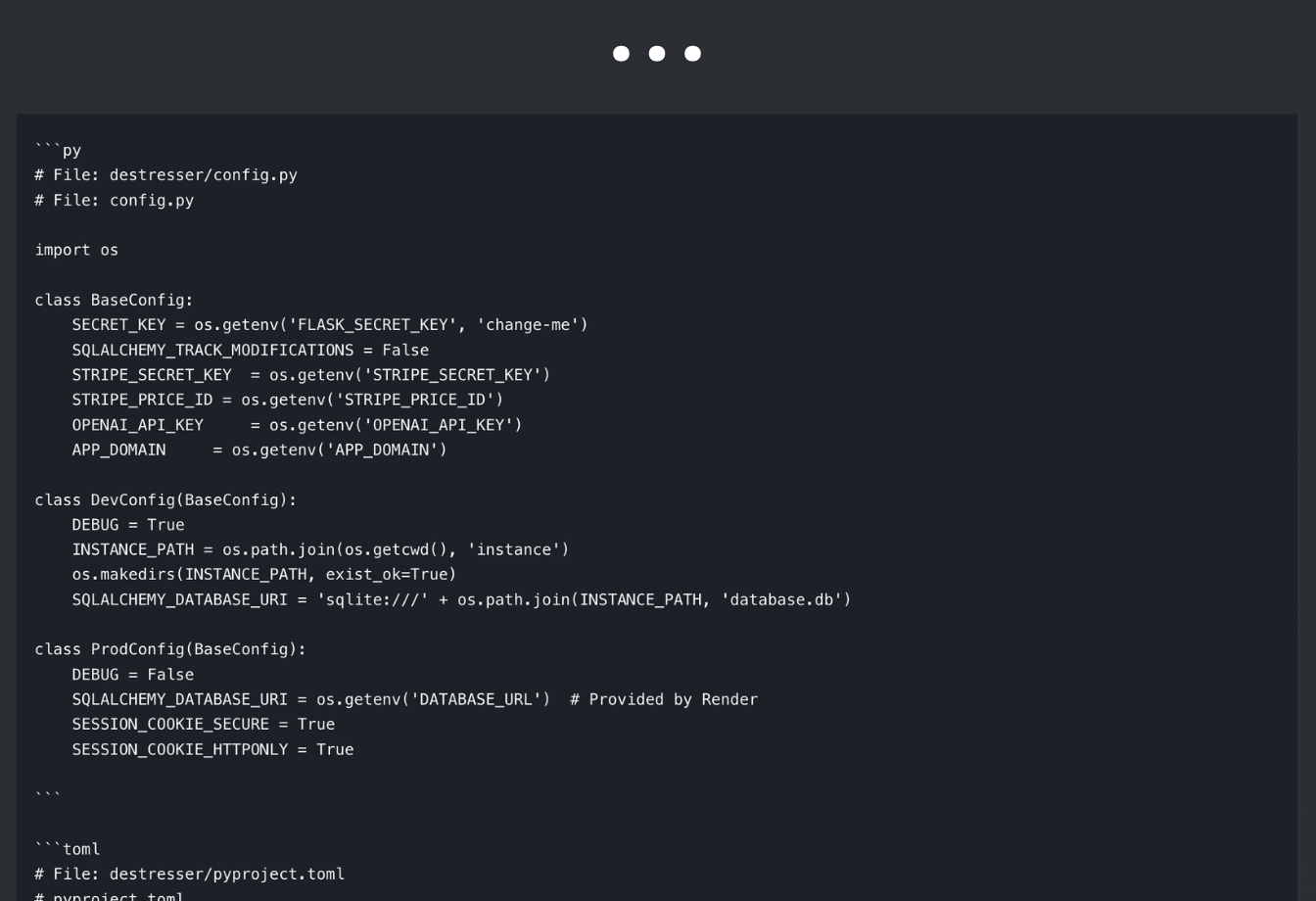Screen dimensions: 1316x901
Task: Click the SQLALCHEMY_TRACK_MODIFICATIONS = False line
Action: click(251, 350)
